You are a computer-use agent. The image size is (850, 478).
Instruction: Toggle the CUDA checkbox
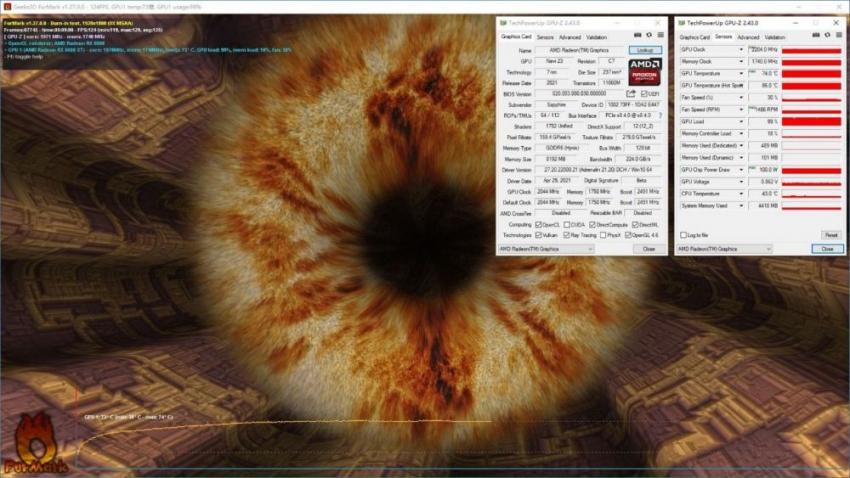[x=566, y=224]
